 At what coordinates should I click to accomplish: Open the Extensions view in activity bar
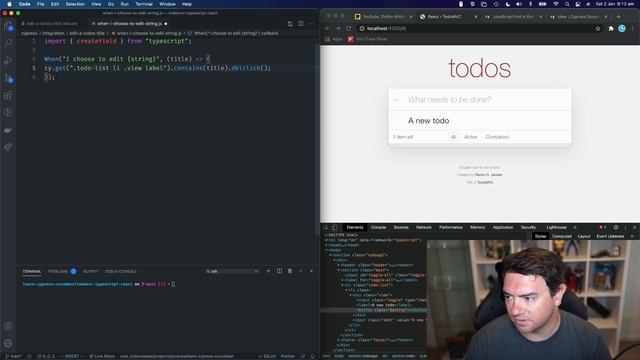(8, 96)
